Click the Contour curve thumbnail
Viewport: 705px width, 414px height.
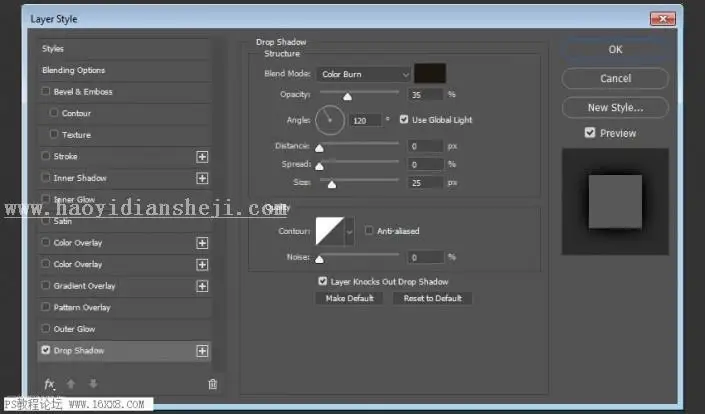click(330, 231)
